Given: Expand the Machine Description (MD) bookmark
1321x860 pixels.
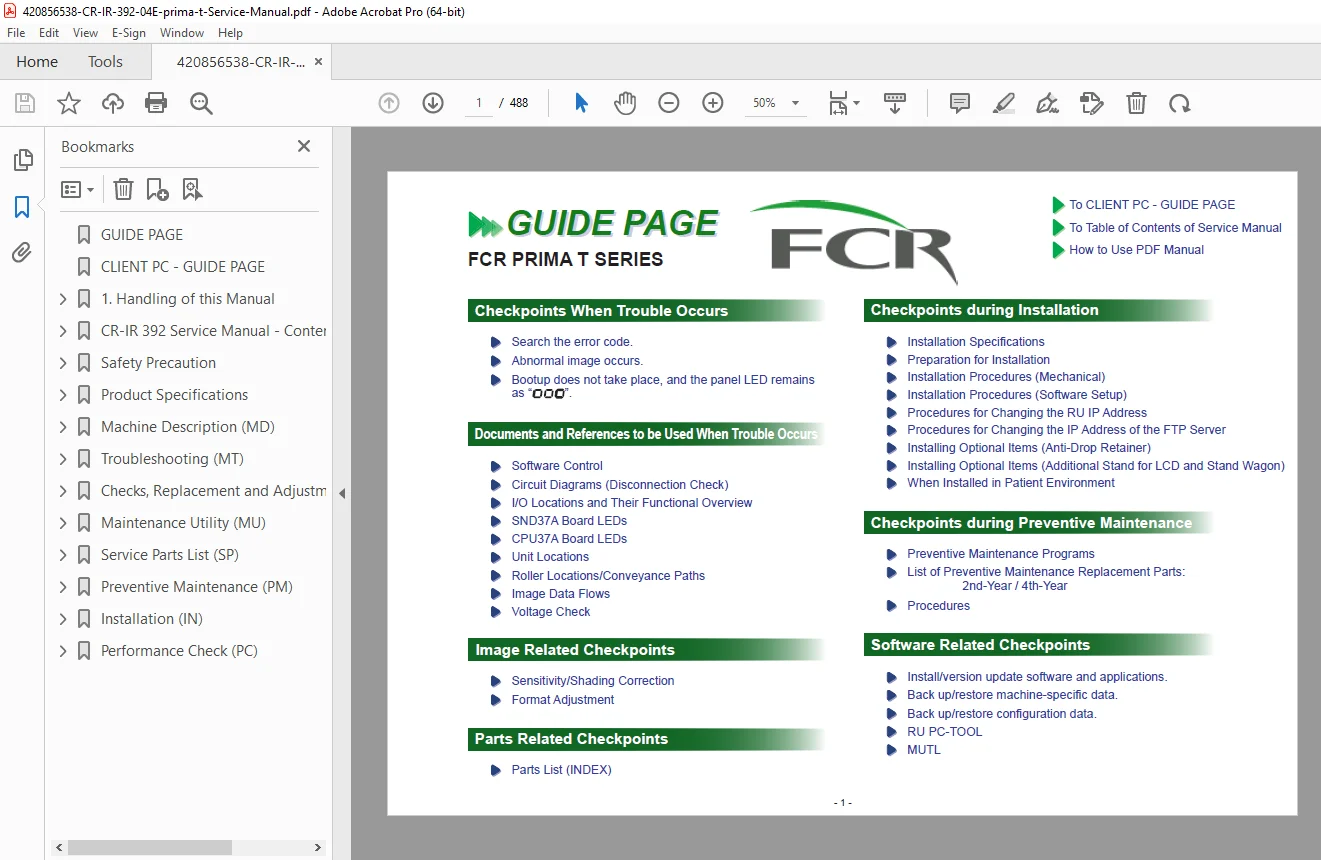Looking at the screenshot, I should 63,427.
